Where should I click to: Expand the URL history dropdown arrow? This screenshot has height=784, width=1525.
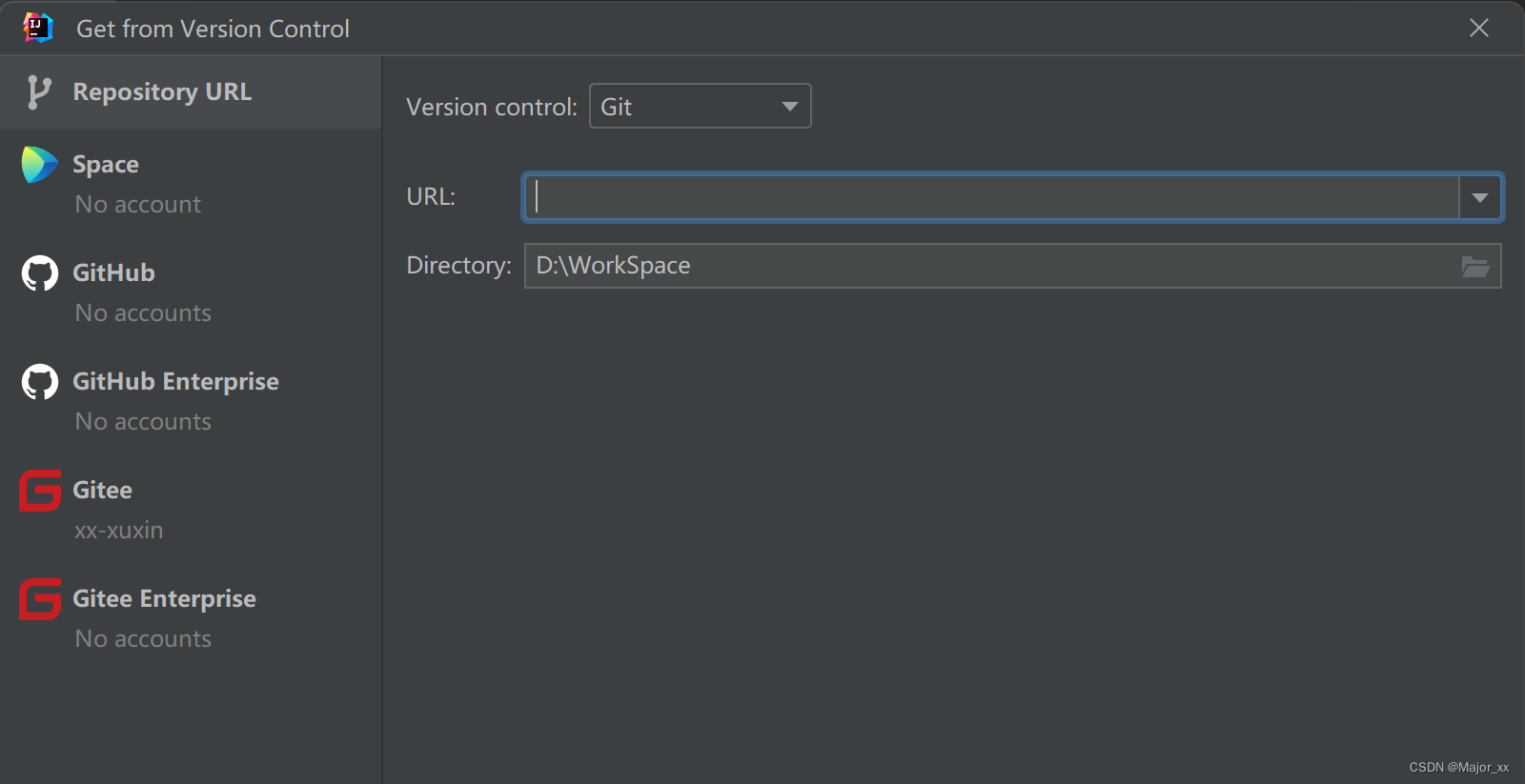click(1480, 197)
